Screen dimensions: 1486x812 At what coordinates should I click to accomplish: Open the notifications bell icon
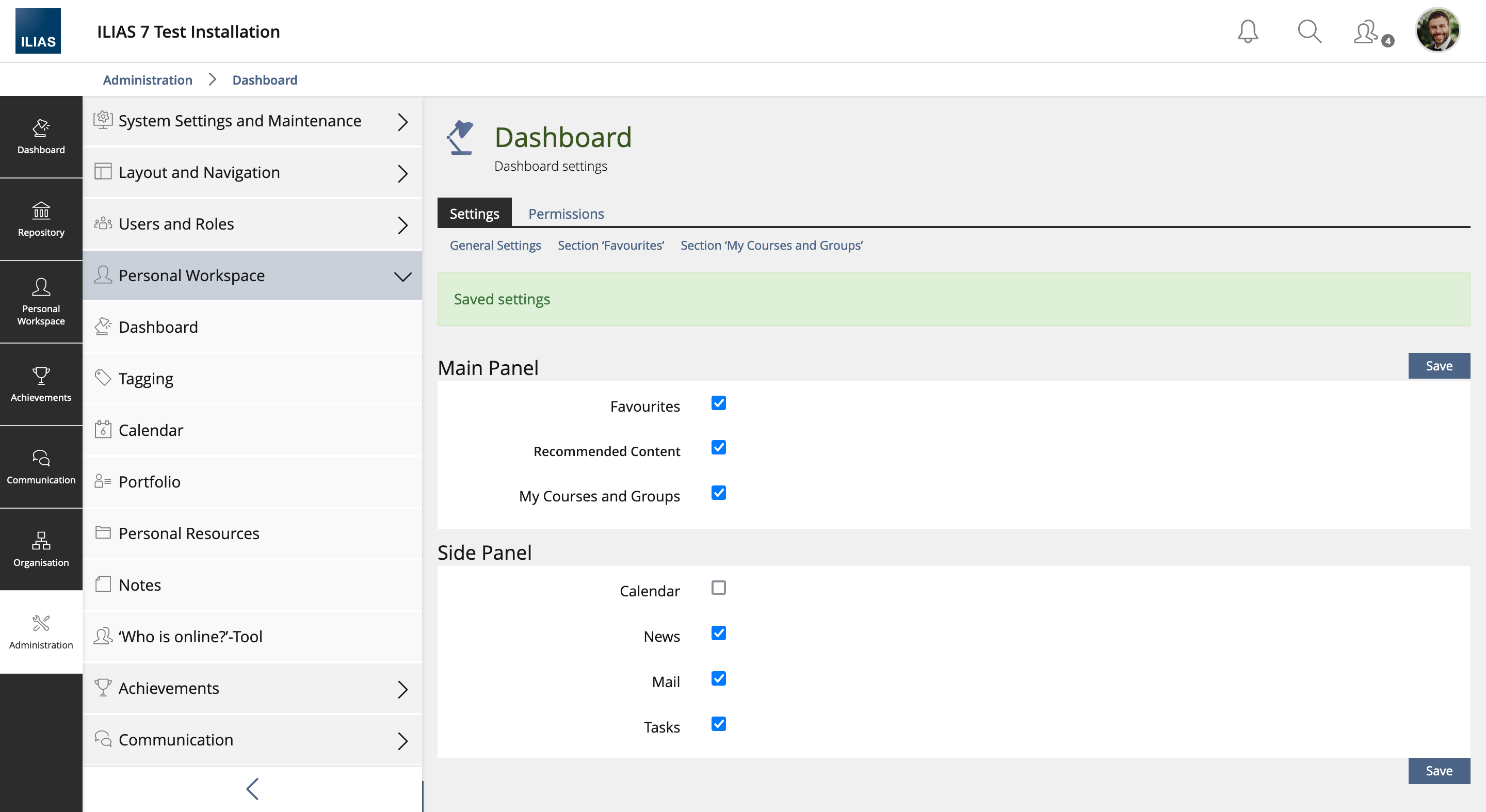(x=1247, y=31)
